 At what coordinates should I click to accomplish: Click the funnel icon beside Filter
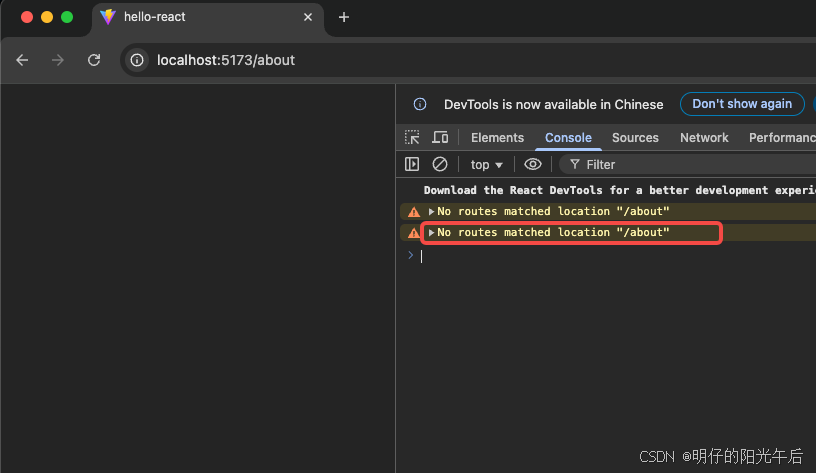[575, 164]
